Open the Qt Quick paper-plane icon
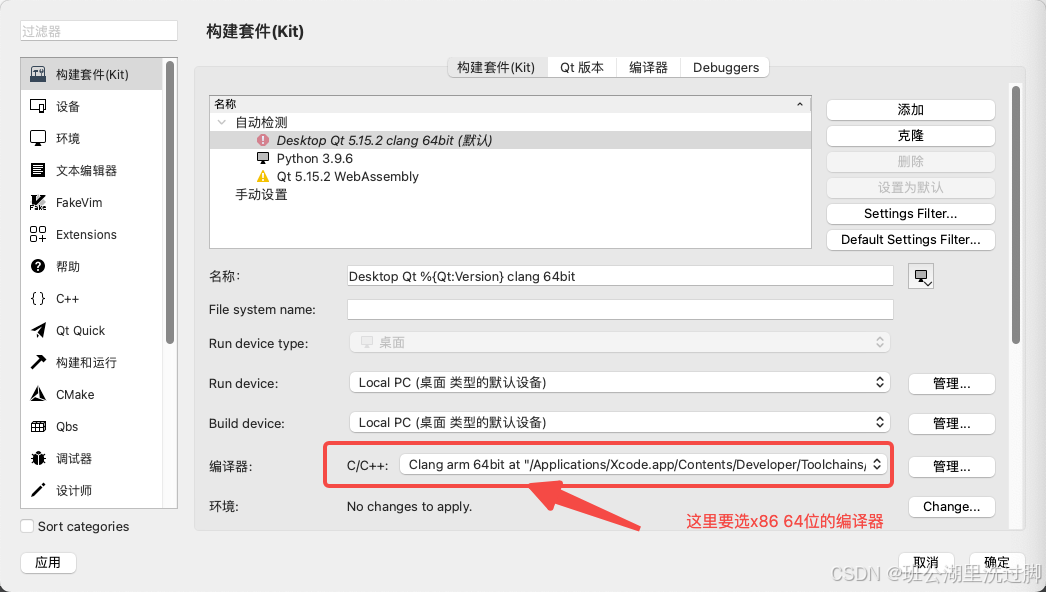The height and width of the screenshot is (592, 1046). click(38, 330)
